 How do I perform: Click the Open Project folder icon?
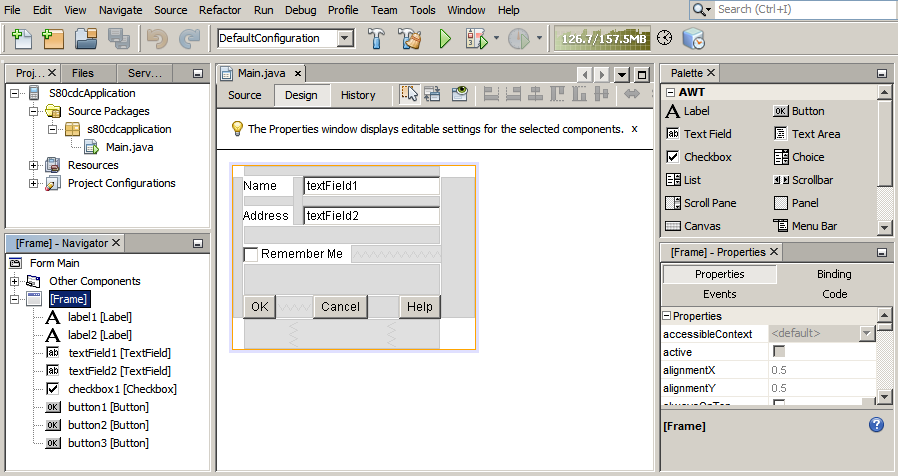click(86, 39)
